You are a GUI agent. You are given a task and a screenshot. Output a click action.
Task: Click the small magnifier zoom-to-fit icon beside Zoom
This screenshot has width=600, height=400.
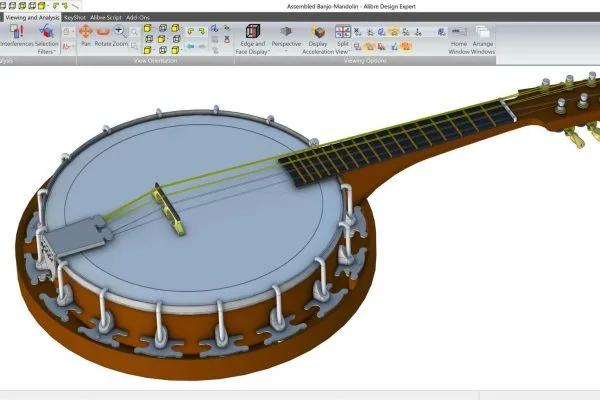pos(134,32)
